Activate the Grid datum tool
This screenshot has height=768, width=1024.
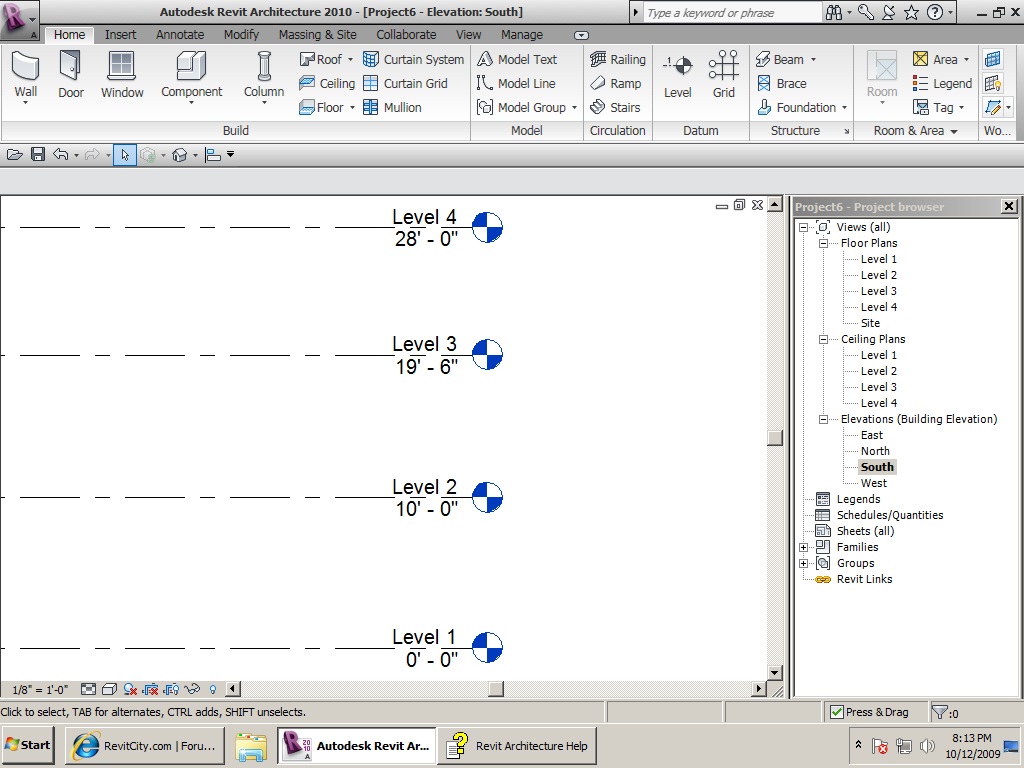(x=724, y=76)
